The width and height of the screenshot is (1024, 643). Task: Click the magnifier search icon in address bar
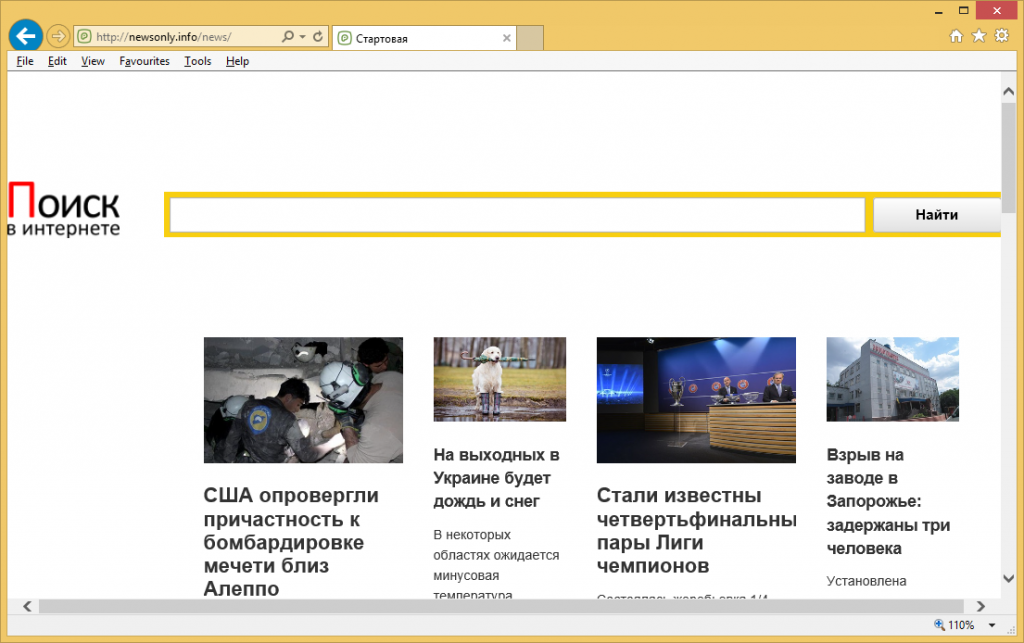pos(287,37)
